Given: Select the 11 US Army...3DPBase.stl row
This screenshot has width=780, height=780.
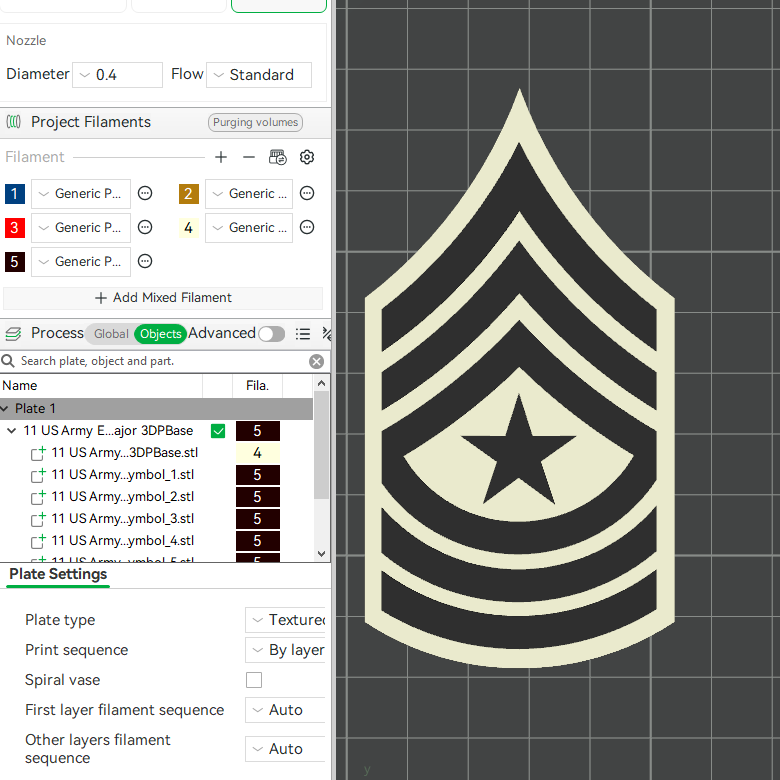Looking at the screenshot, I should point(156,453).
